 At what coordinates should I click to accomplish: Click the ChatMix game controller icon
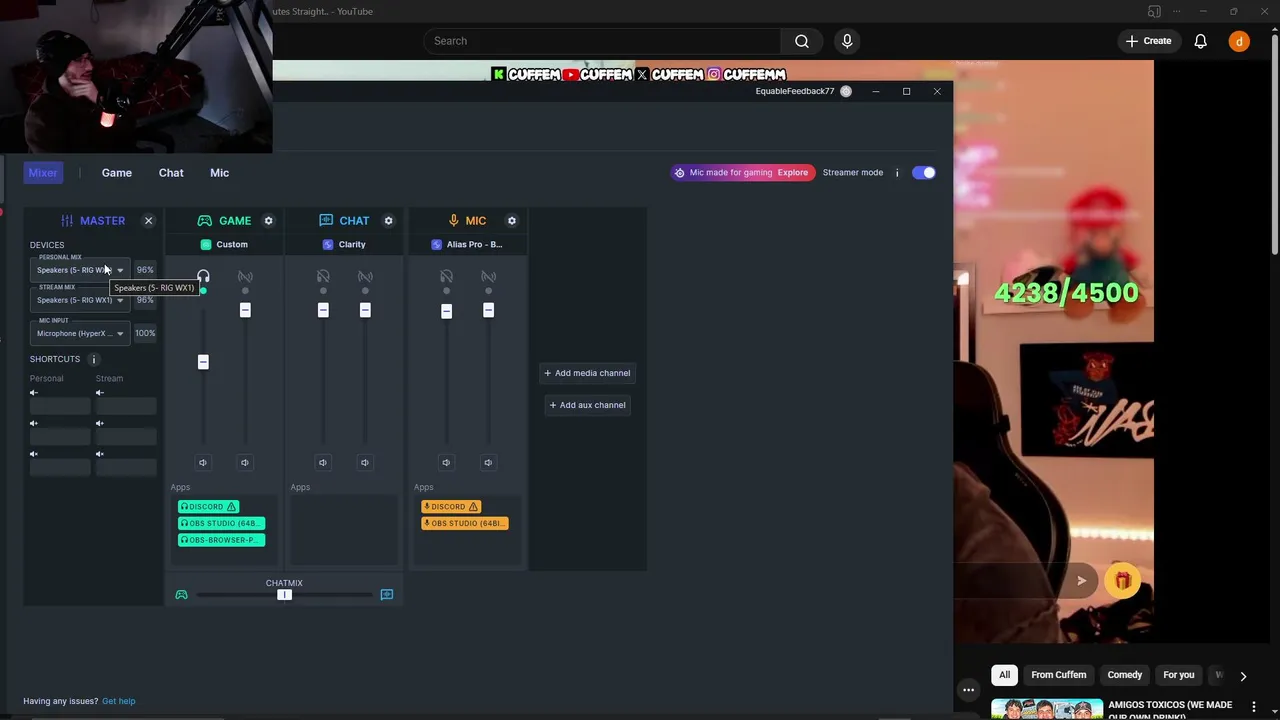pyautogui.click(x=181, y=595)
